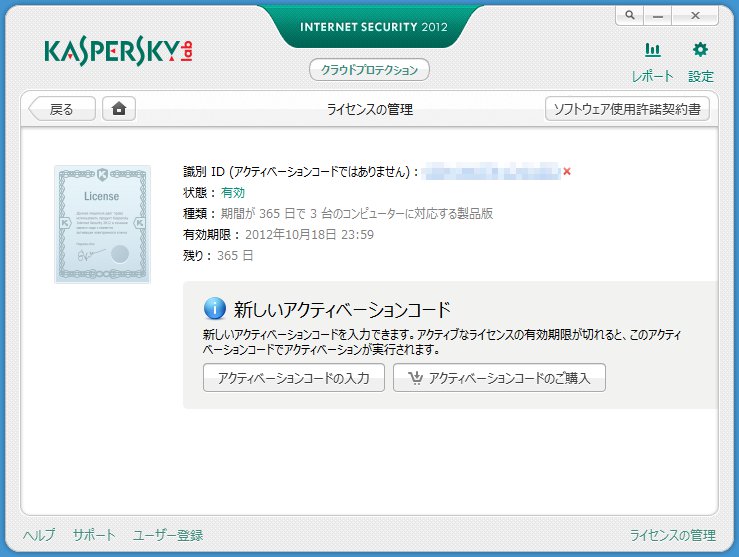Click the blue info icon

tap(214, 309)
